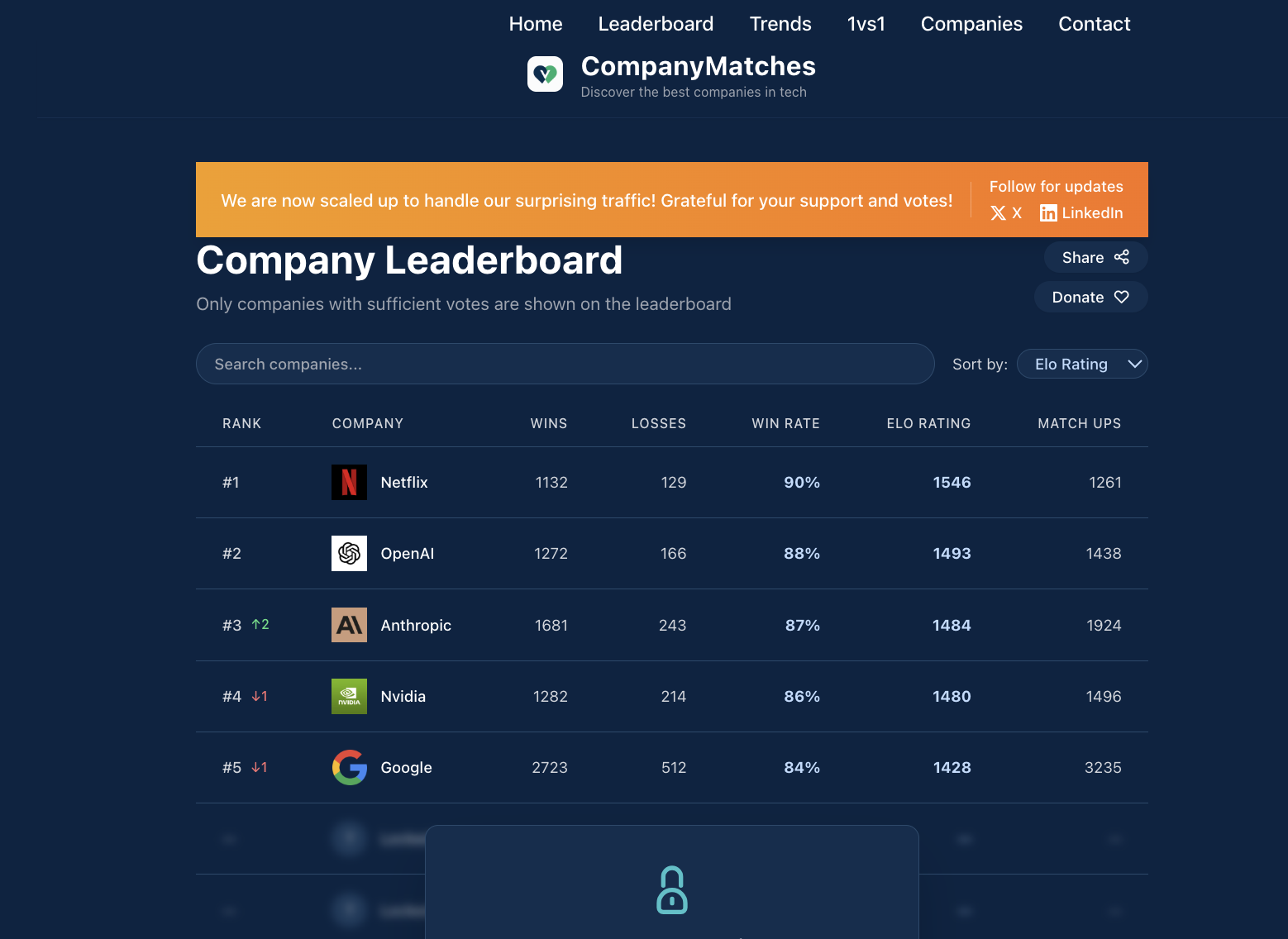Go to Home in the navigation

point(536,24)
